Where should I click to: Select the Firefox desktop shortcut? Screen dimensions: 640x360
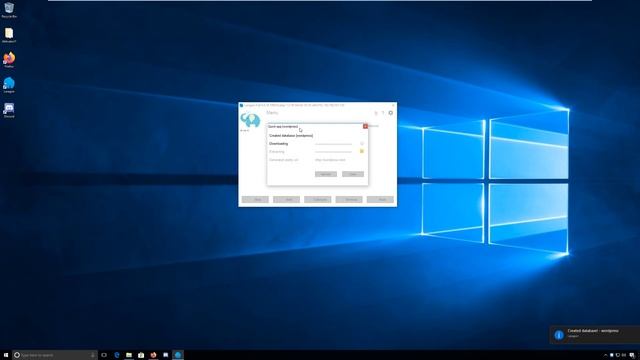9,60
